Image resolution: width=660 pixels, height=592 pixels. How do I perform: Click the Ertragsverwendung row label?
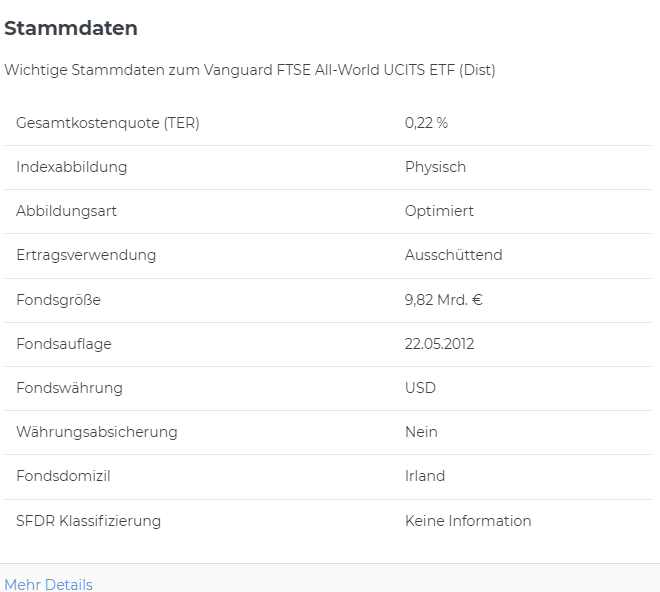[86, 255]
